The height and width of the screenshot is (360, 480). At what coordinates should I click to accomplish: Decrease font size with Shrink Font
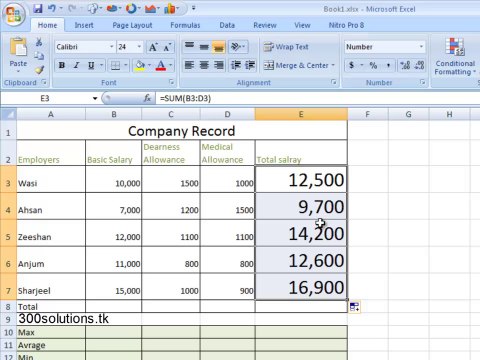(167, 47)
